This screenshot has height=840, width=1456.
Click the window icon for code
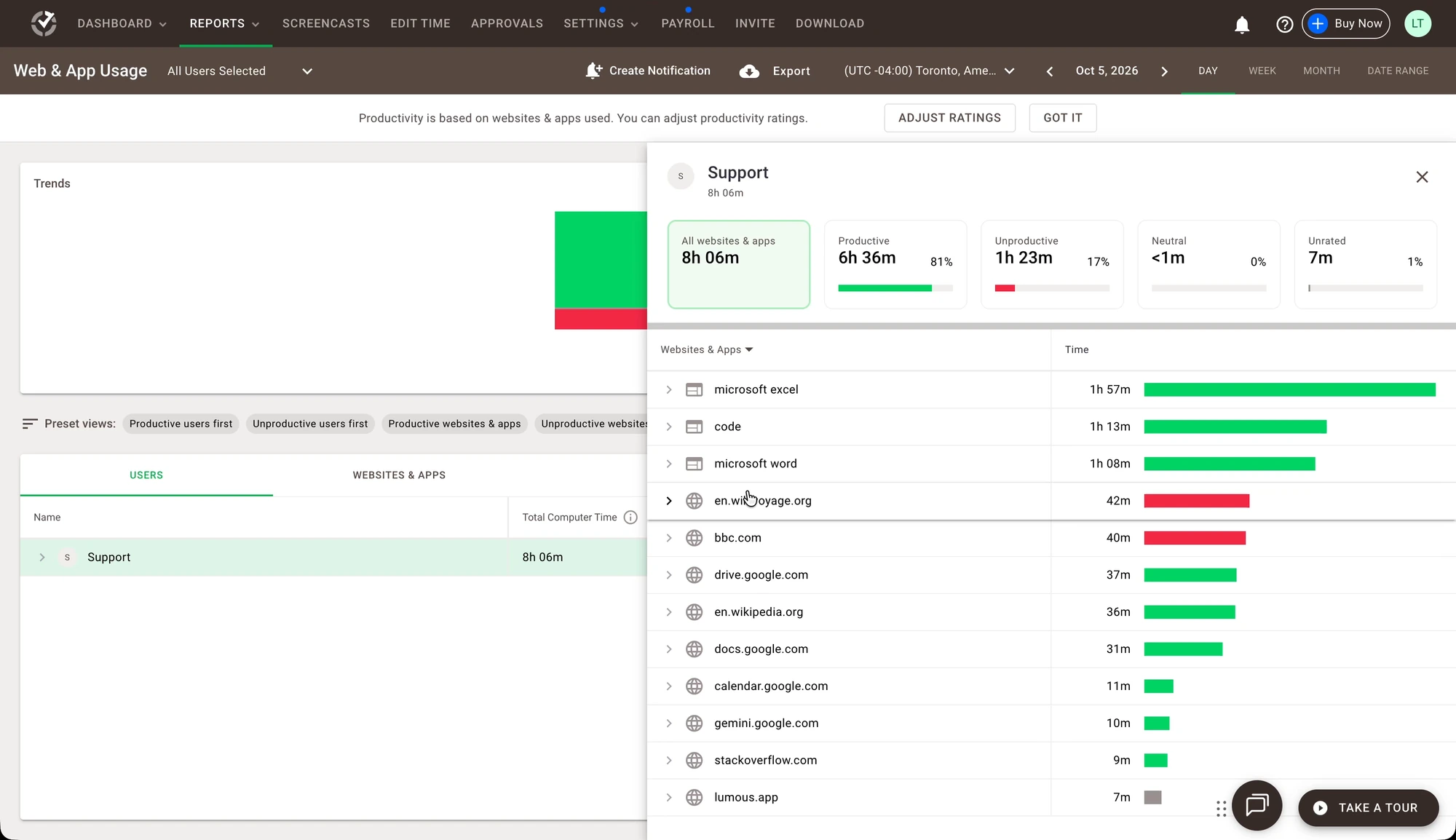point(694,427)
